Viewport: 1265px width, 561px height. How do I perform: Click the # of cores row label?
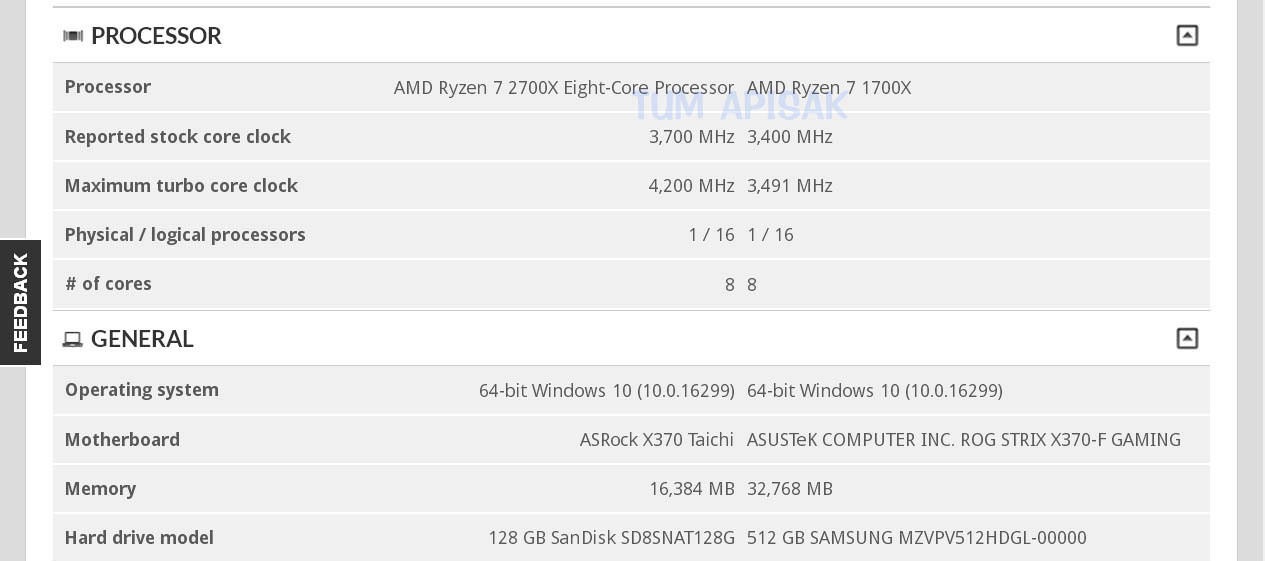[108, 284]
